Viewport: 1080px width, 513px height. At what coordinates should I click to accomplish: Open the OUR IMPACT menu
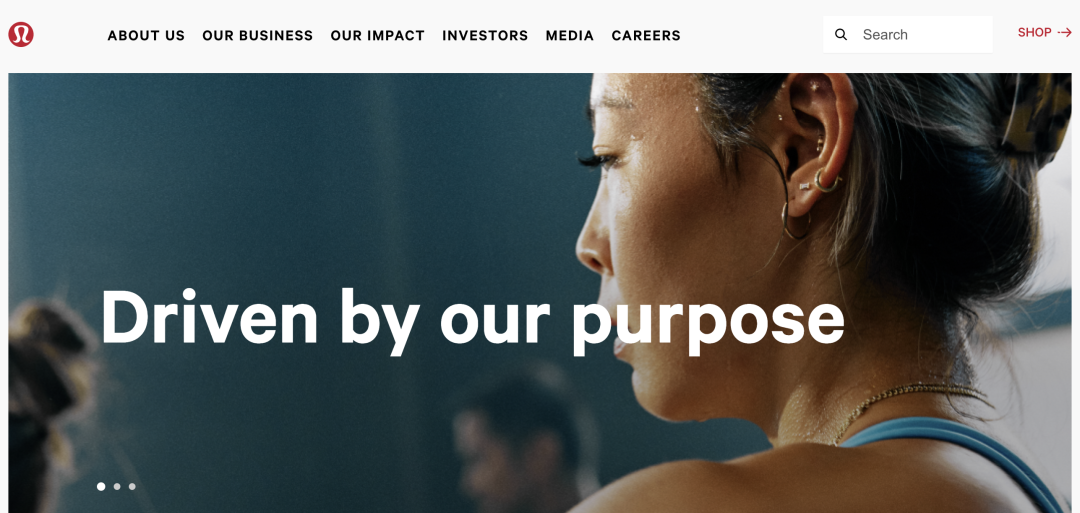pyautogui.click(x=377, y=35)
